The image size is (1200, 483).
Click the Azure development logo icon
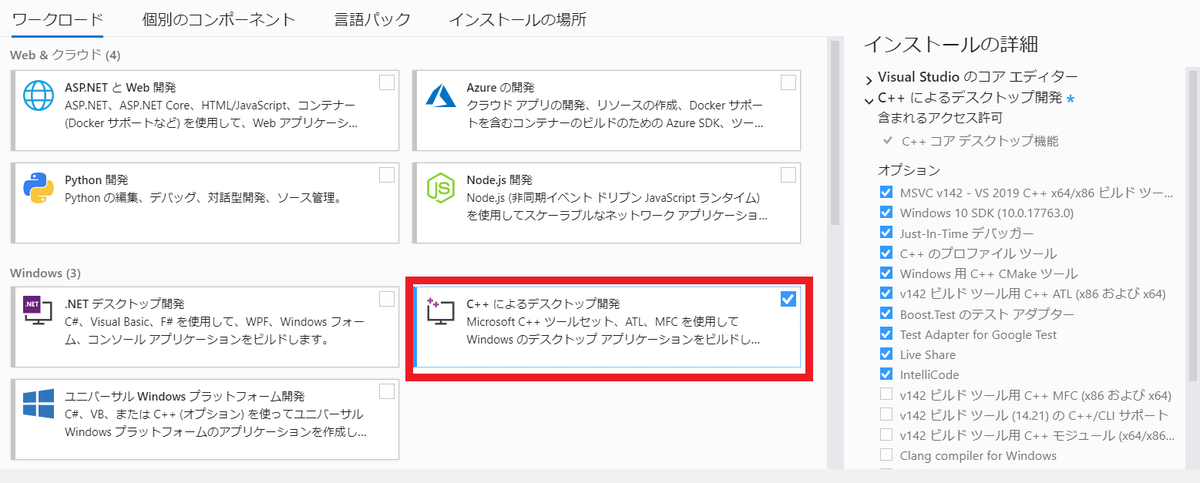(441, 96)
